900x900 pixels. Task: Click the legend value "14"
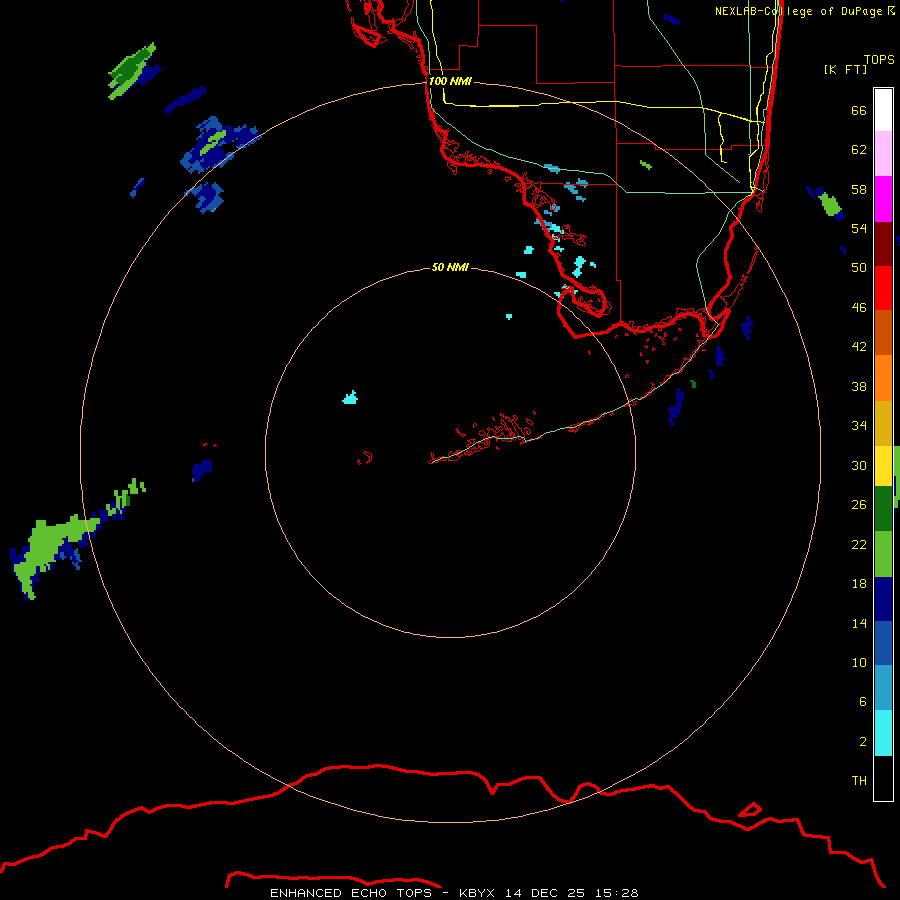tap(859, 623)
